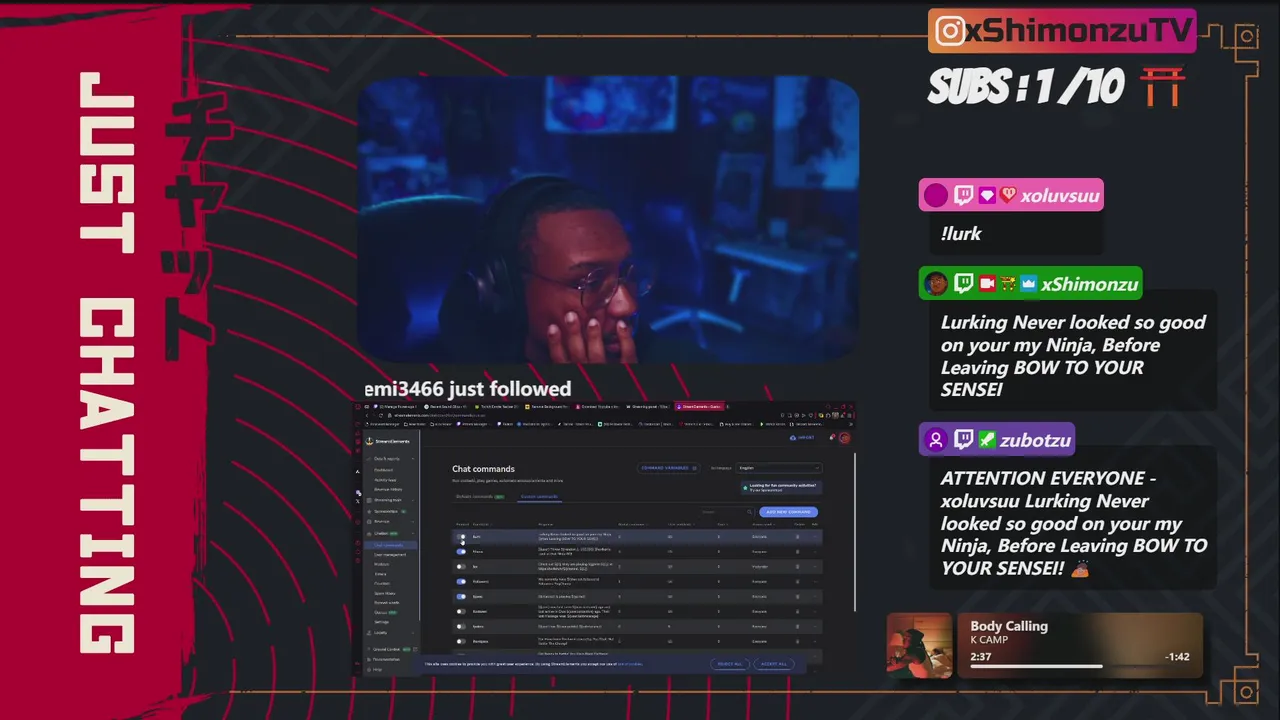
Task: Click the browser address bar
Action: coord(440,415)
